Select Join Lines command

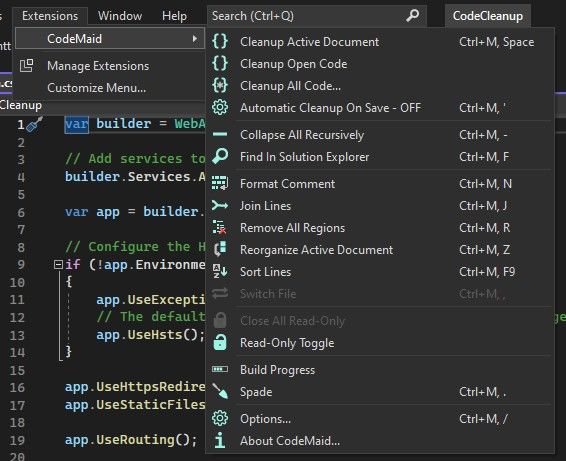380,206
